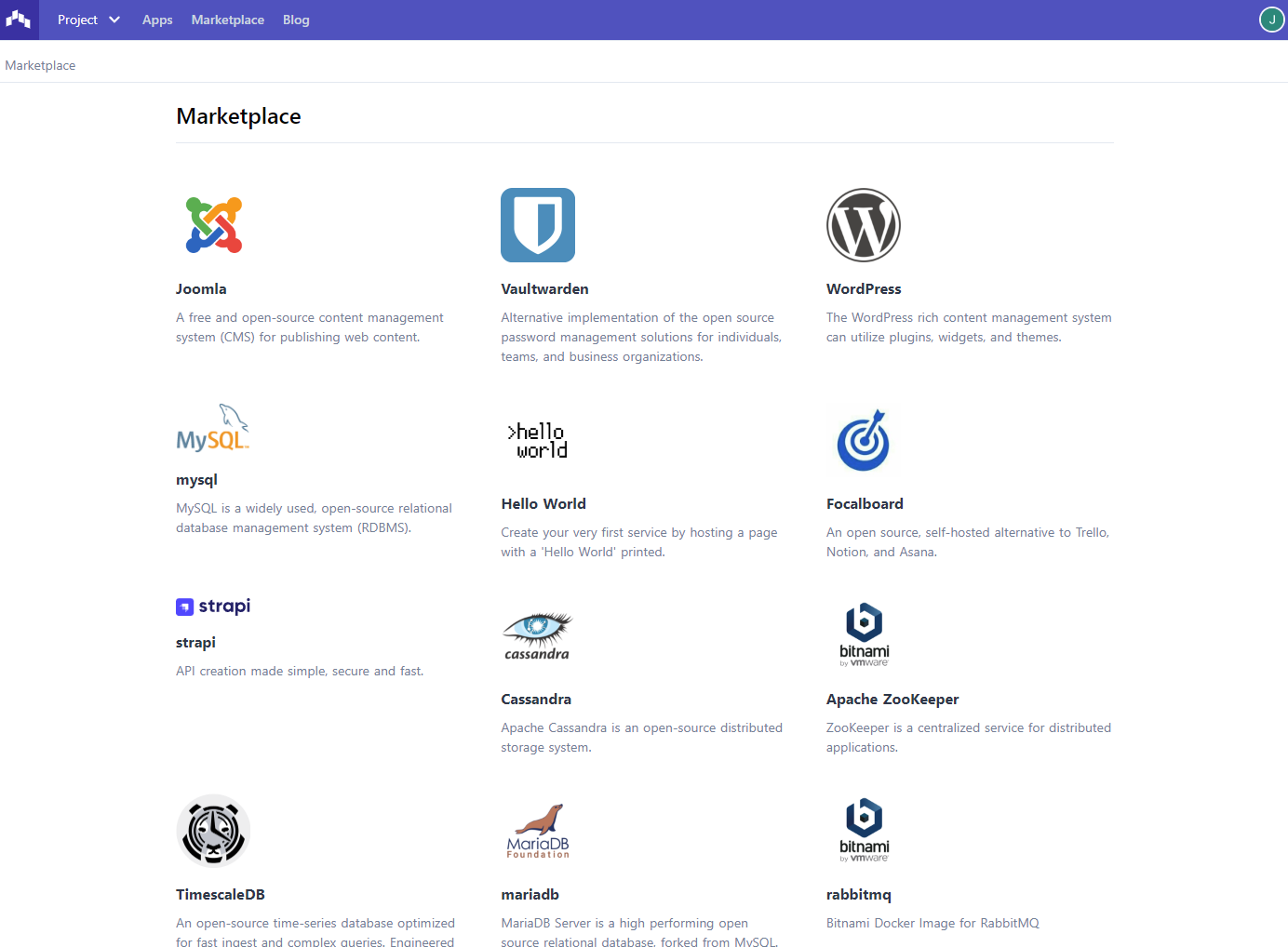Click MySQL description about relational database
This screenshot has width=1288, height=947.
tap(314, 518)
